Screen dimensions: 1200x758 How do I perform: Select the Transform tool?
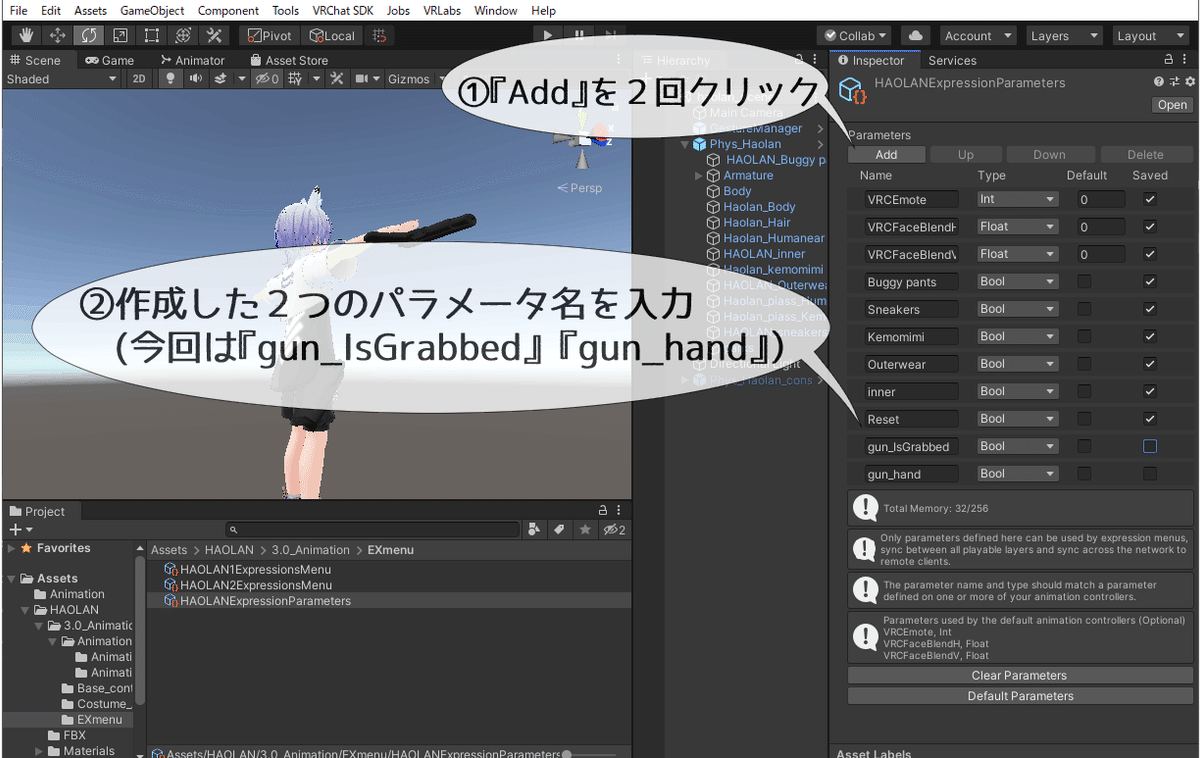coord(182,35)
